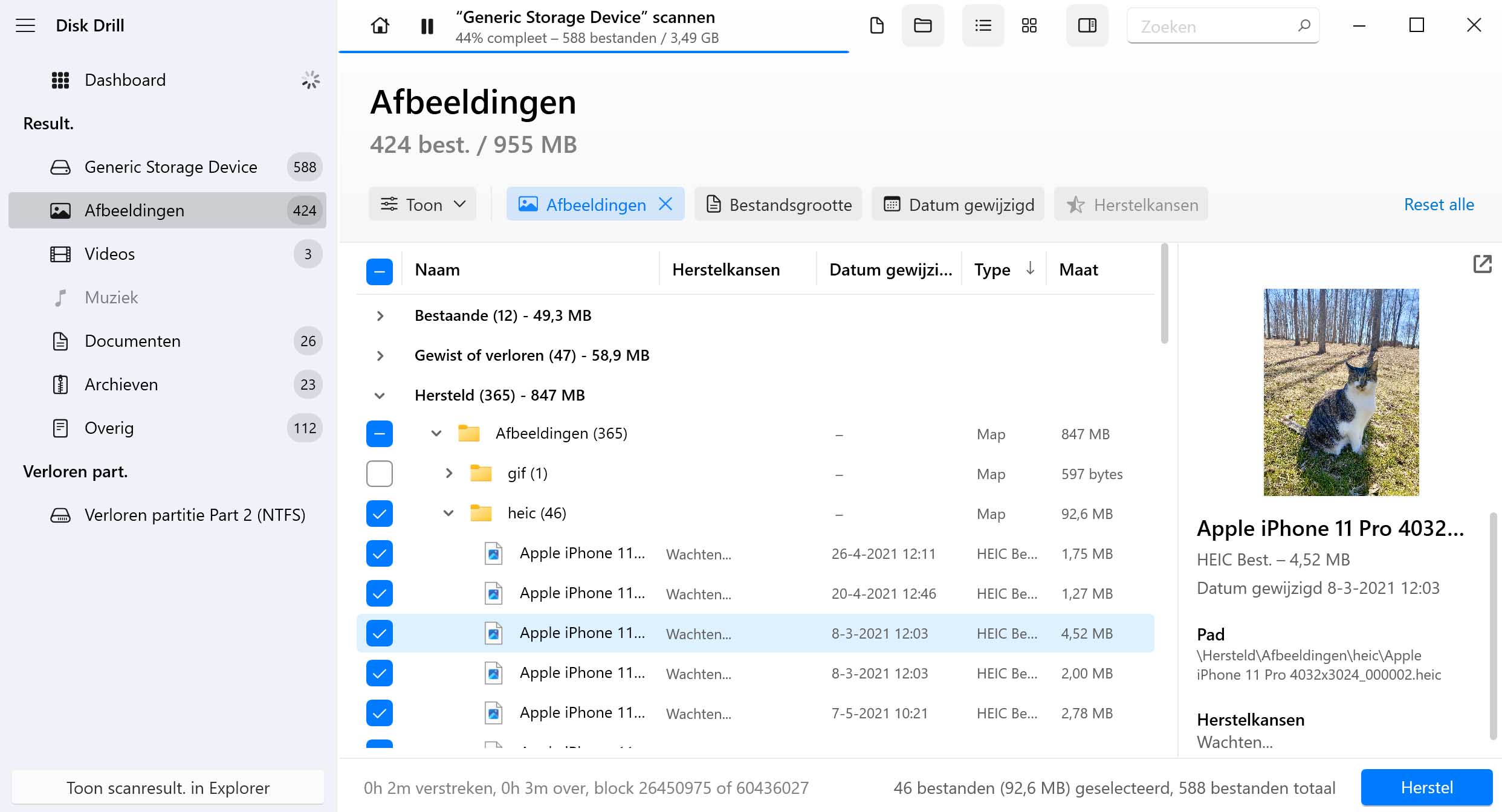Click the Afbeeldingen category icon in sidebar
This screenshot has width=1502, height=812.
point(62,210)
